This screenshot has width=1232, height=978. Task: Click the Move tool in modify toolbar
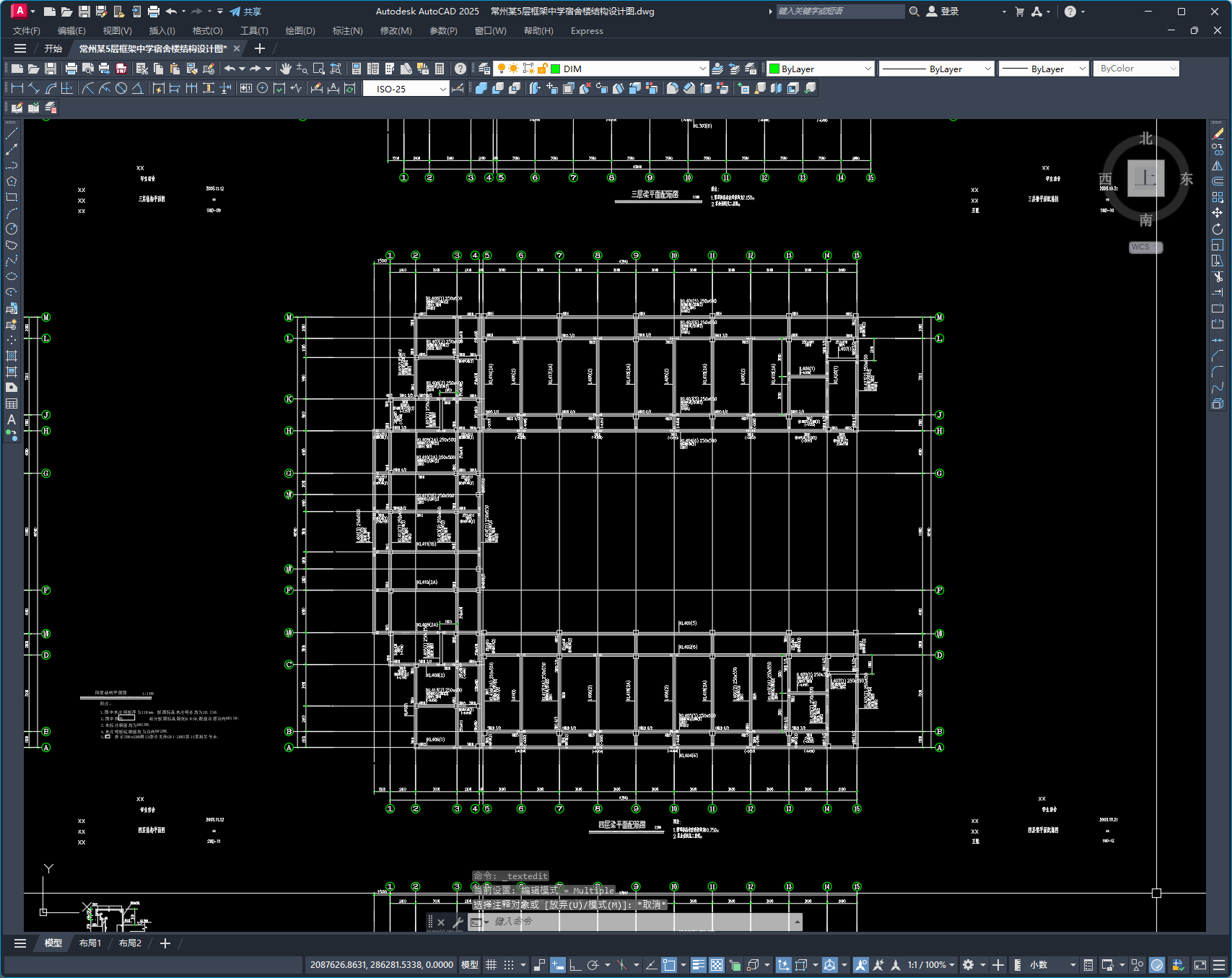(x=1218, y=213)
